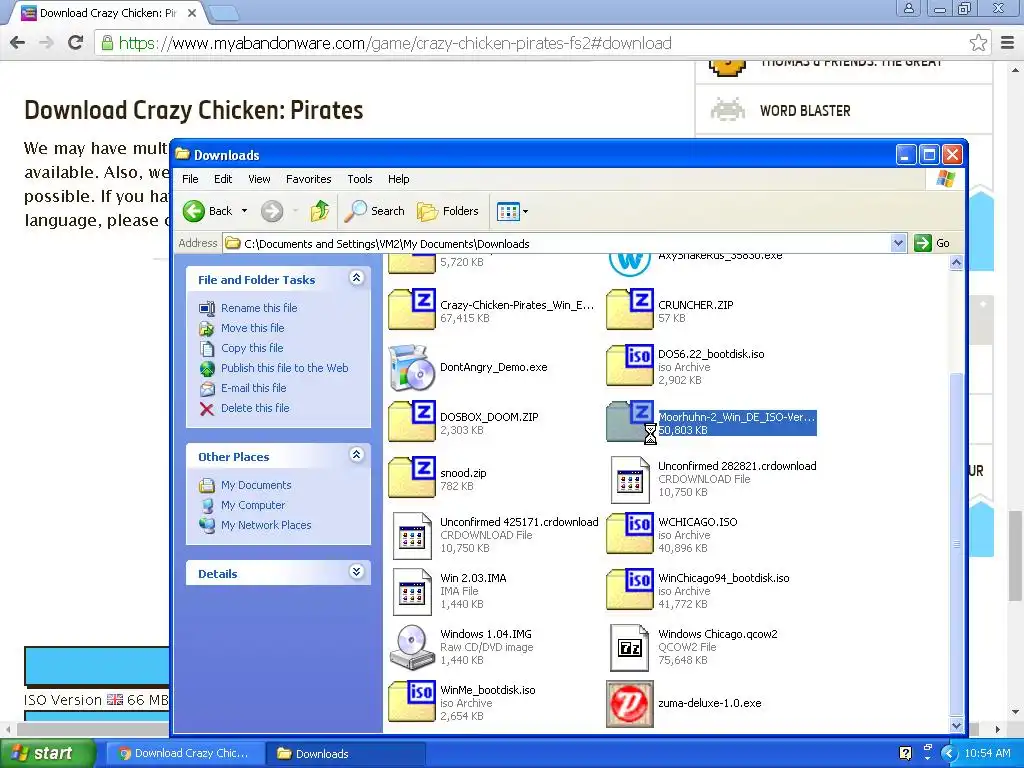The height and width of the screenshot is (768, 1024).
Task: Select Windows Chicago.qcow2 7z icon
Action: (630, 648)
